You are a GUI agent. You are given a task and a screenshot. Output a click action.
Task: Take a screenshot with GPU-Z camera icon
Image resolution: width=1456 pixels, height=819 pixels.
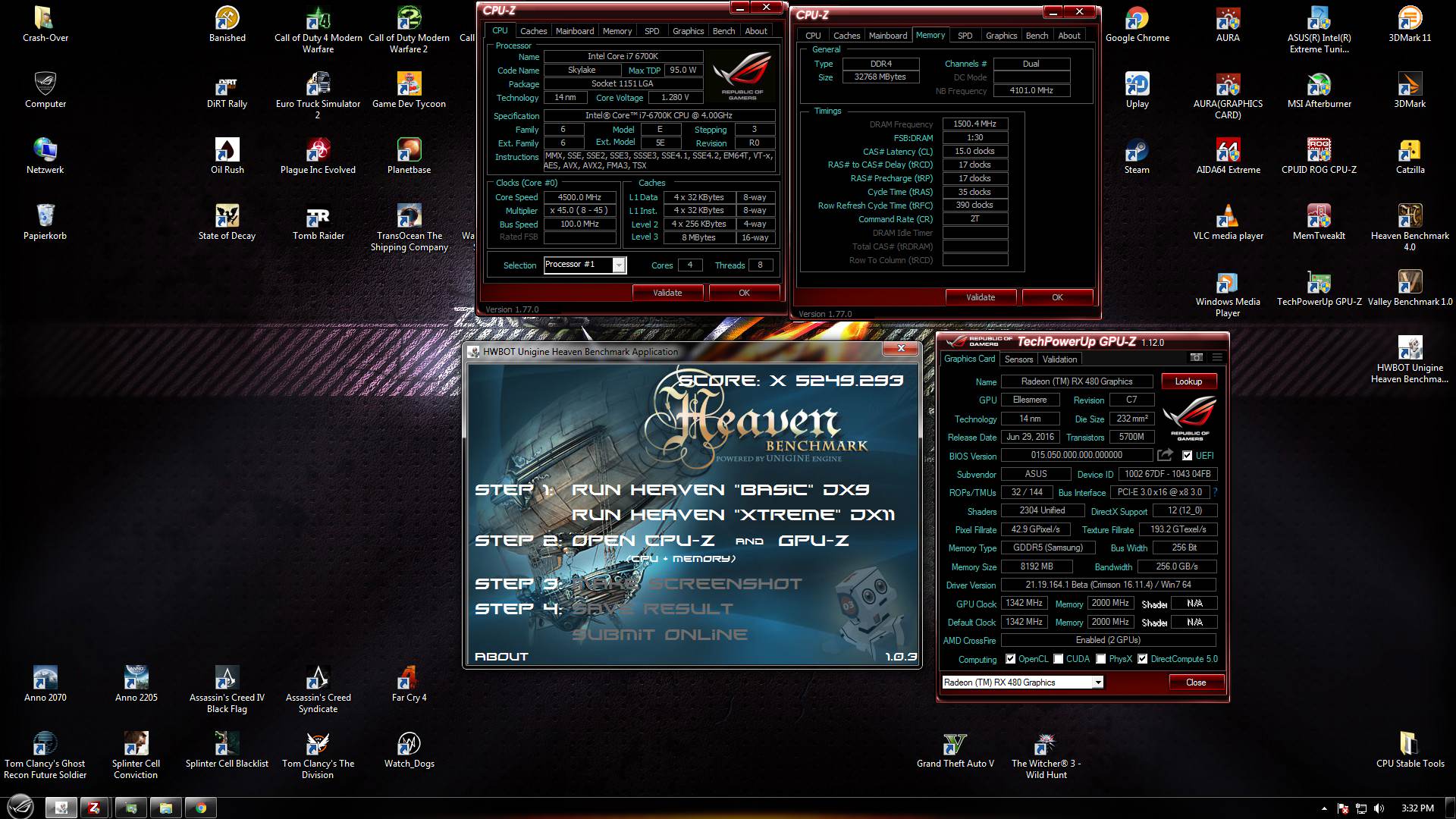1197,357
